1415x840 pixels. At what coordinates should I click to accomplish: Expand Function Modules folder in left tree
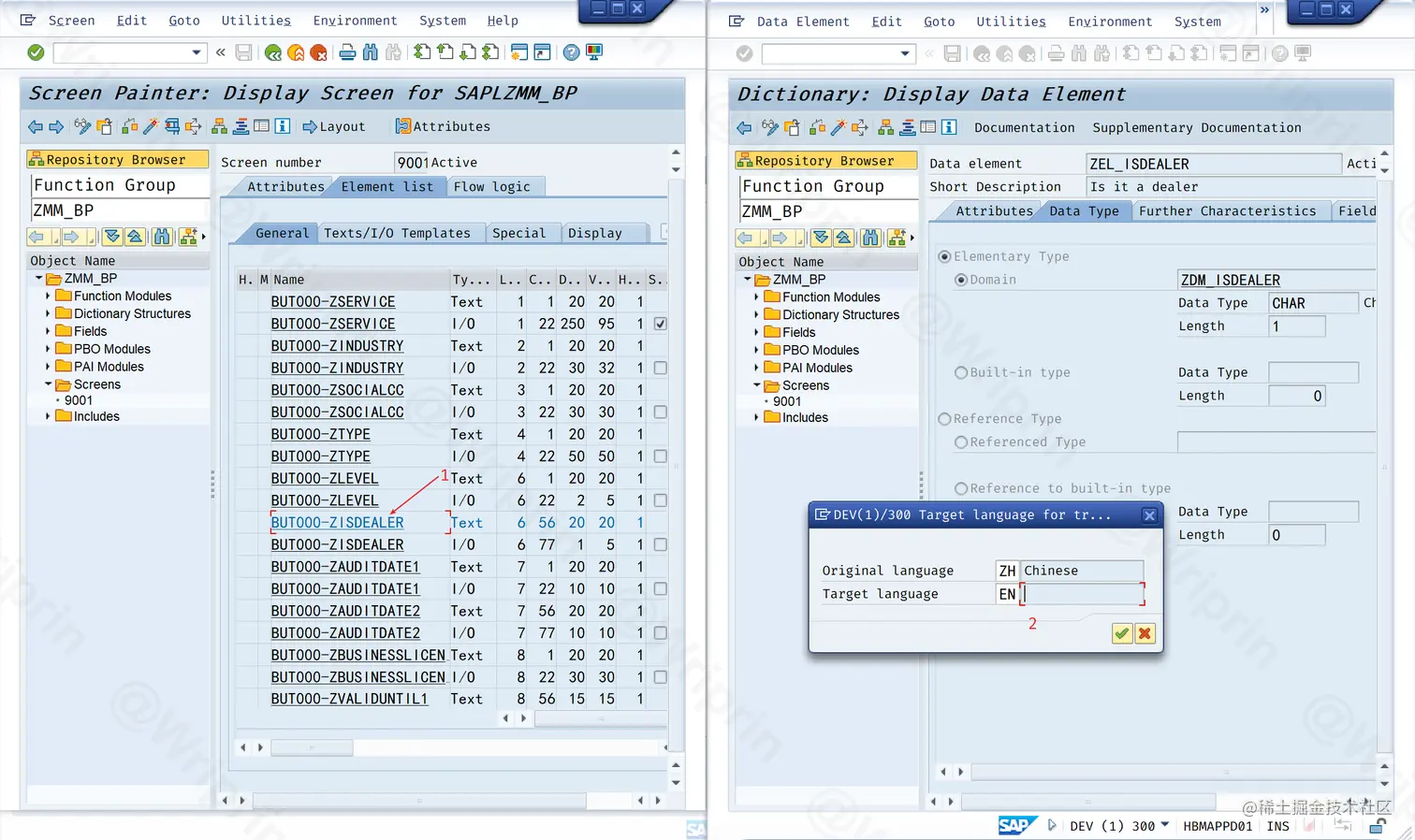click(48, 296)
